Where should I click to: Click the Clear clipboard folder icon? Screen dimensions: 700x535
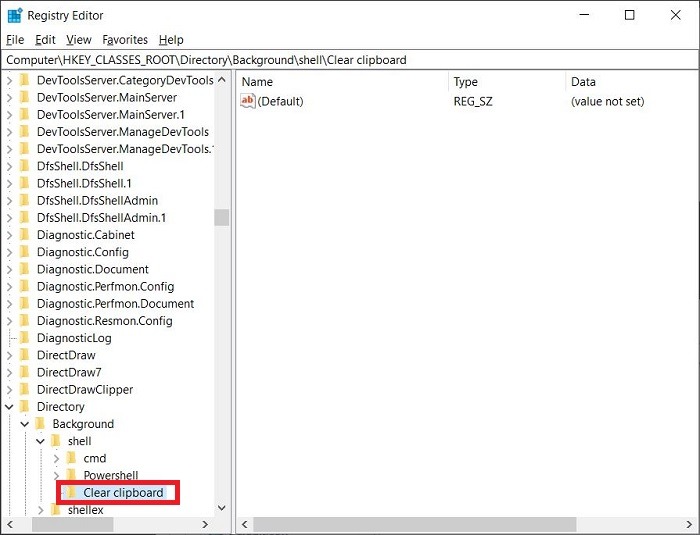[71, 493]
